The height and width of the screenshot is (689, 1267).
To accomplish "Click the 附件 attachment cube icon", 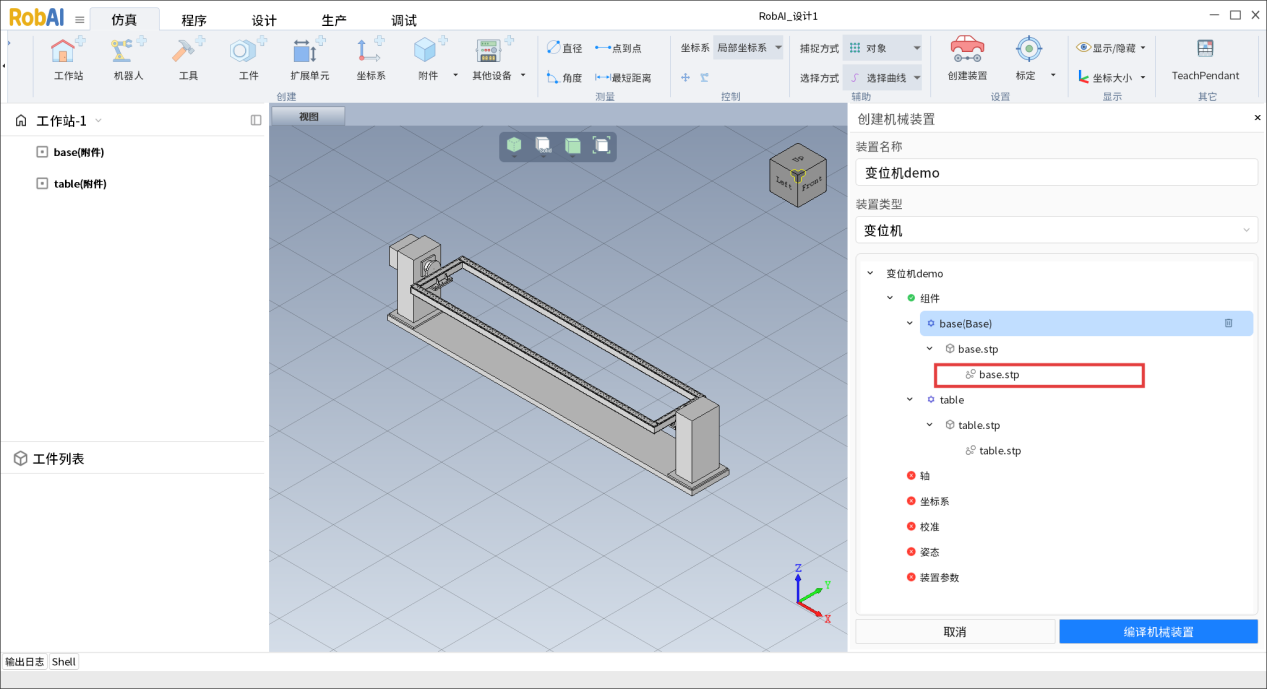I will click(428, 52).
